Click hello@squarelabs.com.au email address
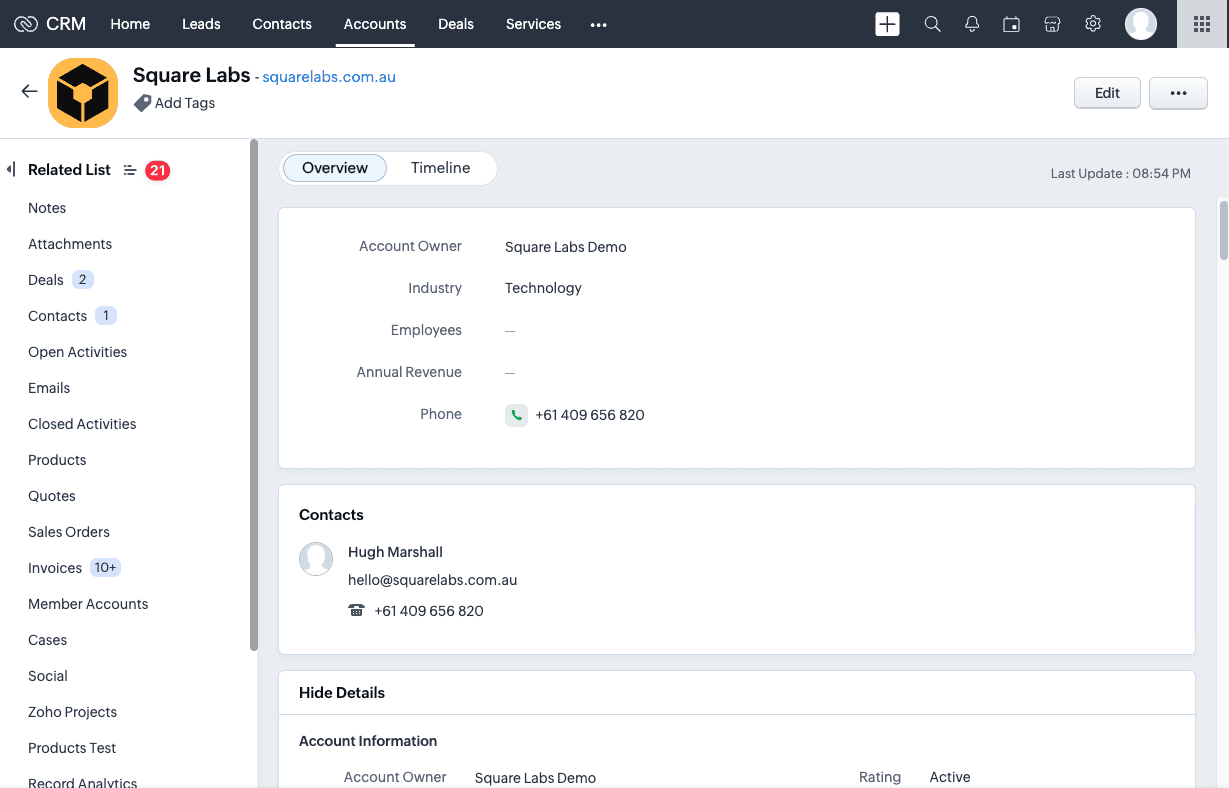Screen dimensions: 1229x788 tap(432, 580)
